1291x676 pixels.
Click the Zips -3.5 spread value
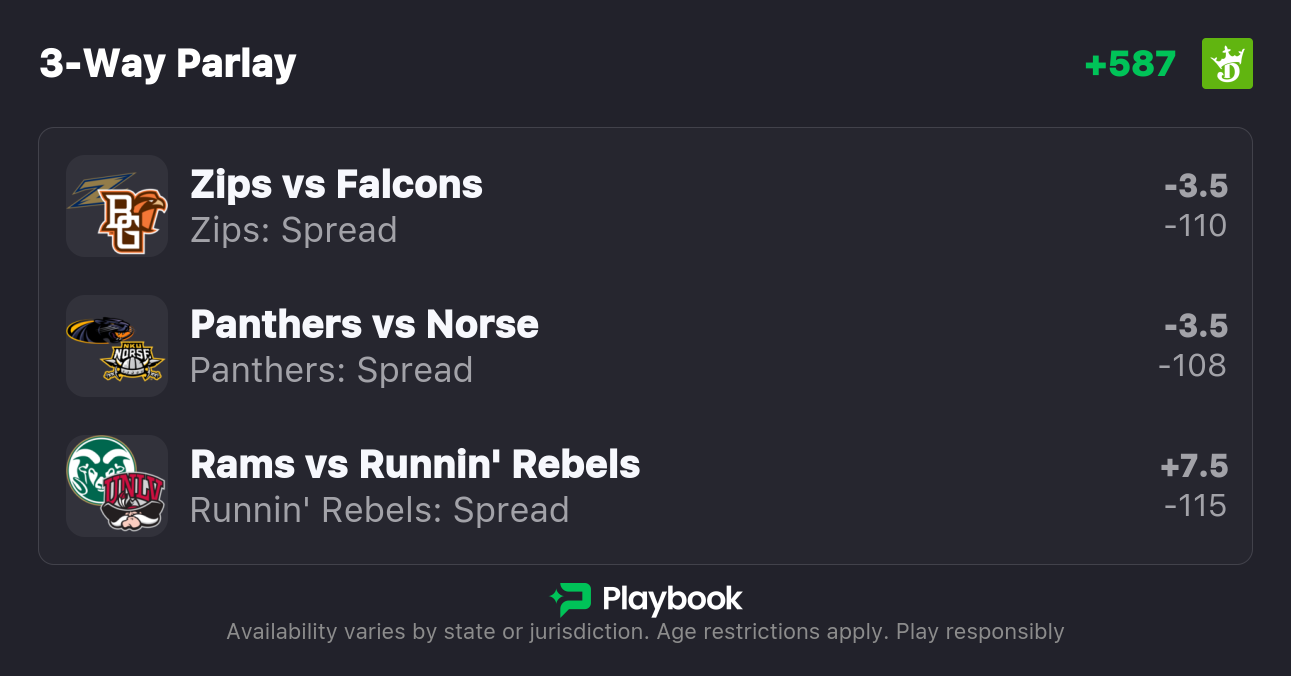click(1195, 186)
